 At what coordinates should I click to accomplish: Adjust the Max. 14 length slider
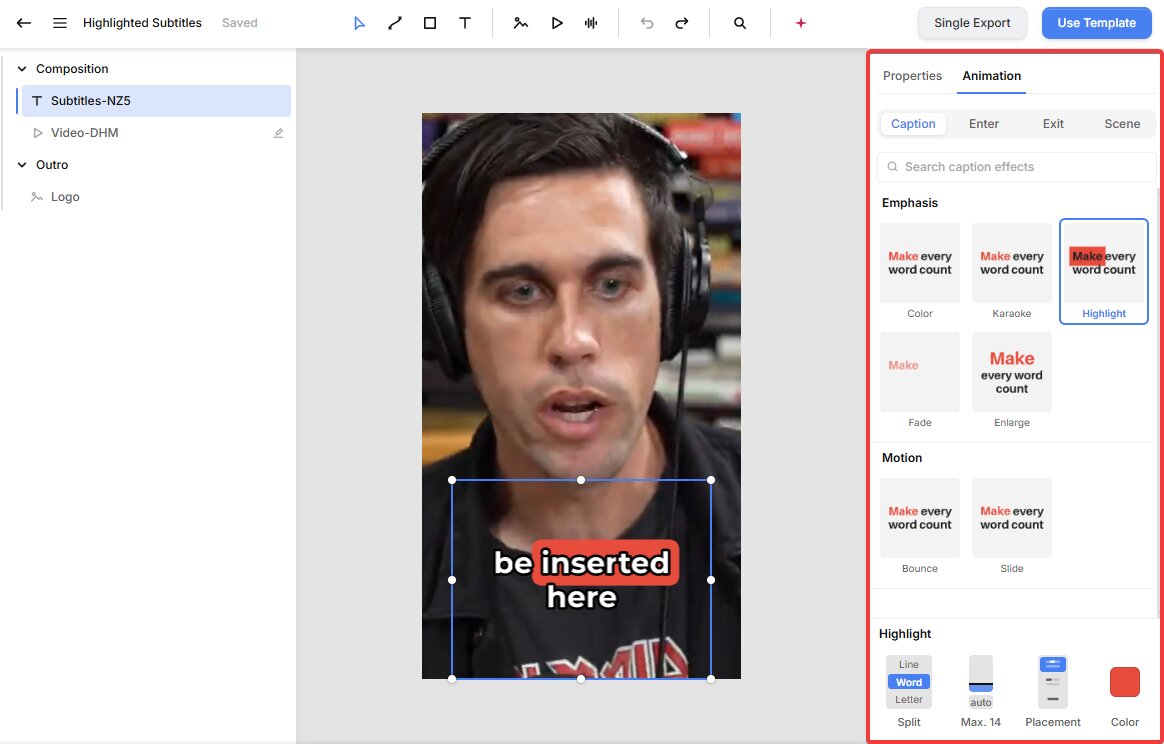[981, 673]
